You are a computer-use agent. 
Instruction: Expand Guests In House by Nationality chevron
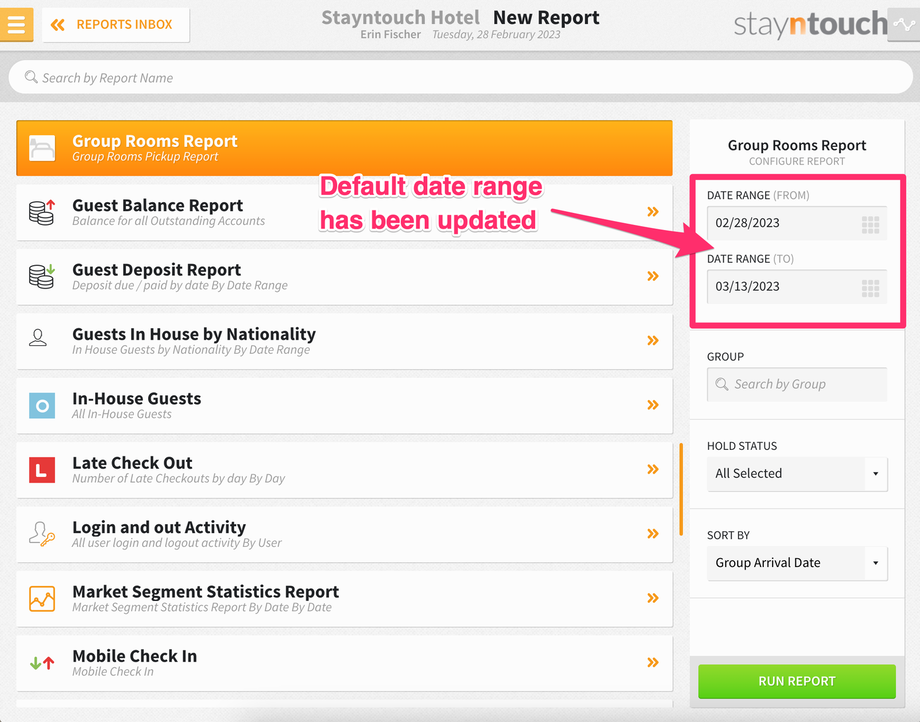tap(653, 340)
